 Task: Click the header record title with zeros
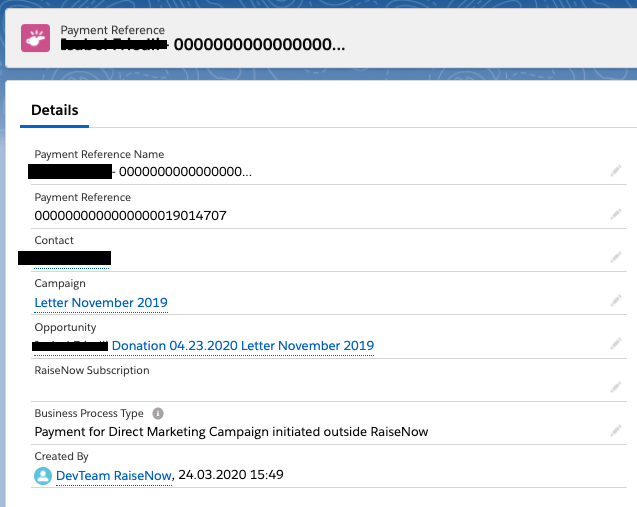203,44
